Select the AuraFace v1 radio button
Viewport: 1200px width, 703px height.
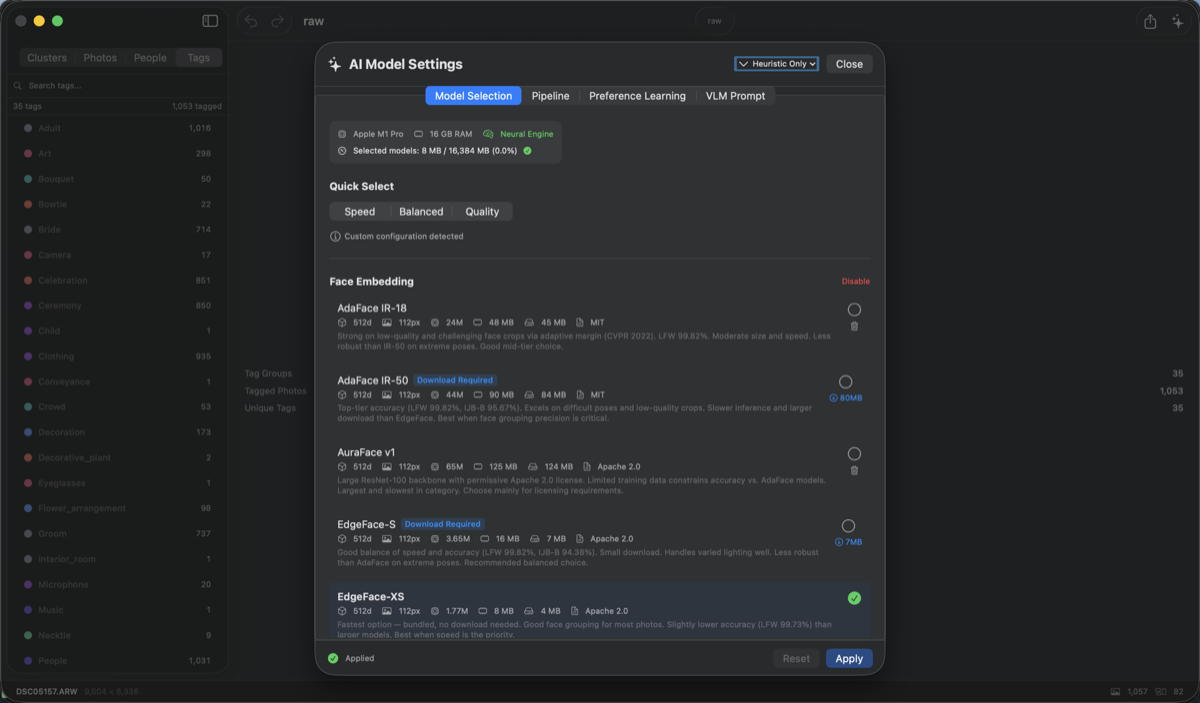pos(854,454)
